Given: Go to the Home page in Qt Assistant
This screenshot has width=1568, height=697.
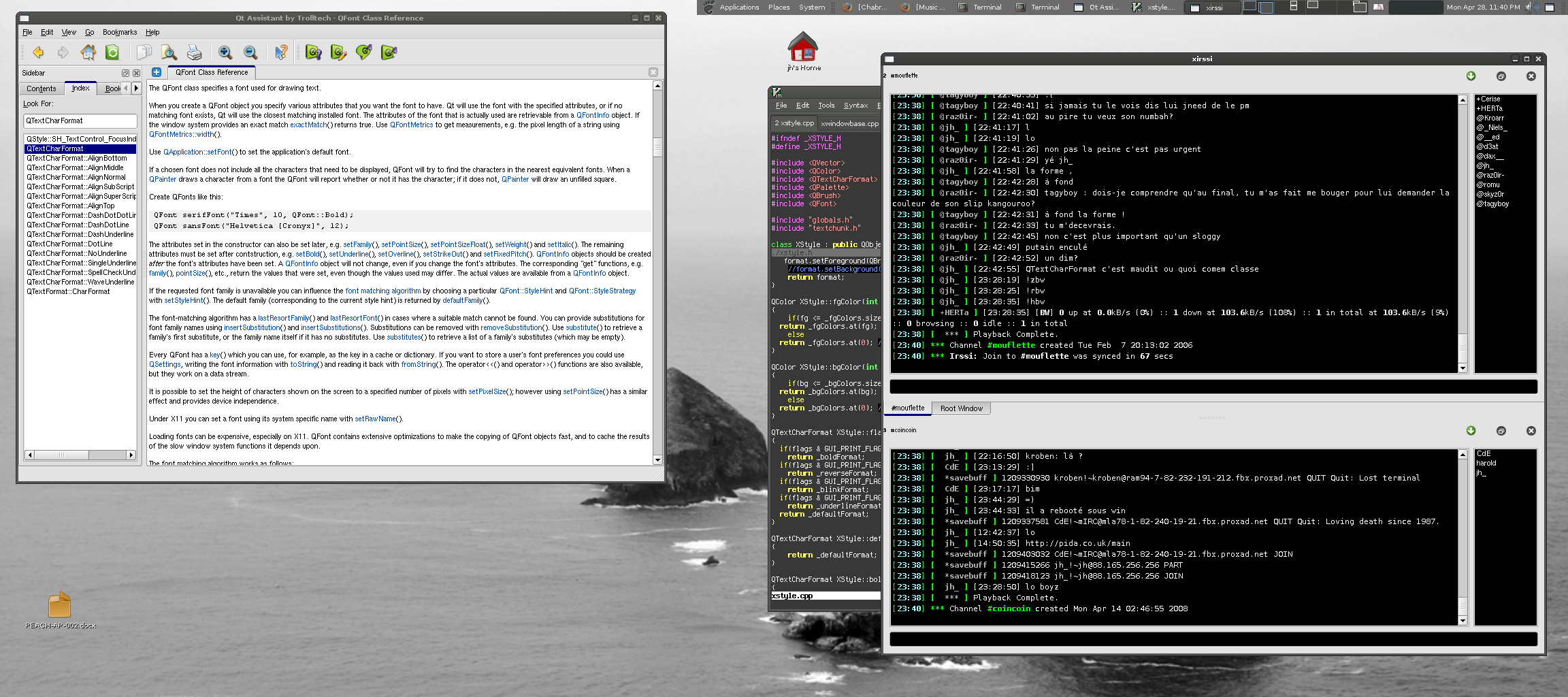Looking at the screenshot, I should point(88,52).
